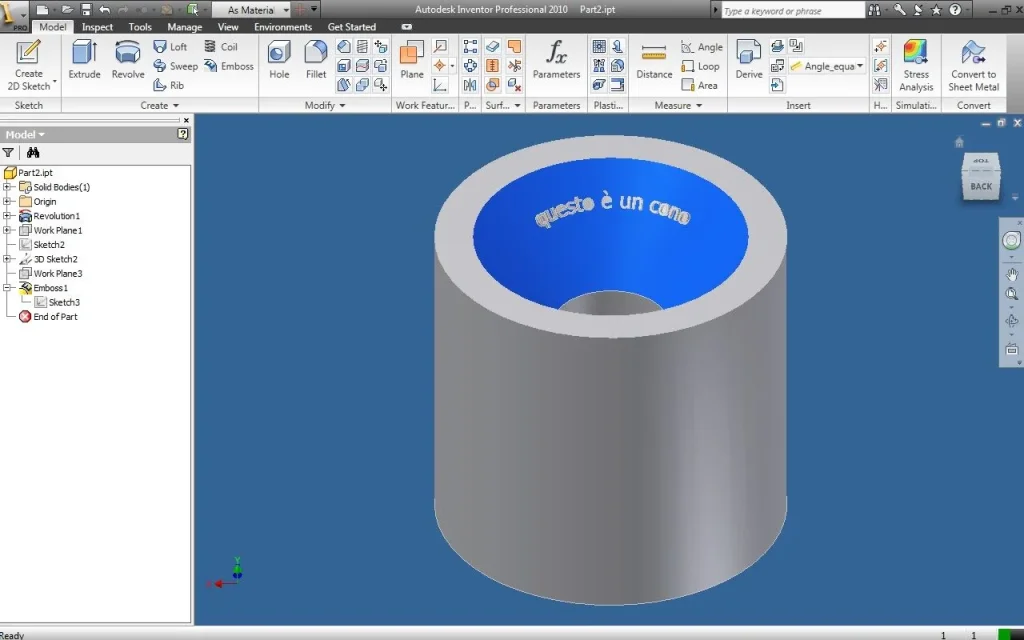Click the Zoom magnifier icon in navigation bar

(1012, 294)
